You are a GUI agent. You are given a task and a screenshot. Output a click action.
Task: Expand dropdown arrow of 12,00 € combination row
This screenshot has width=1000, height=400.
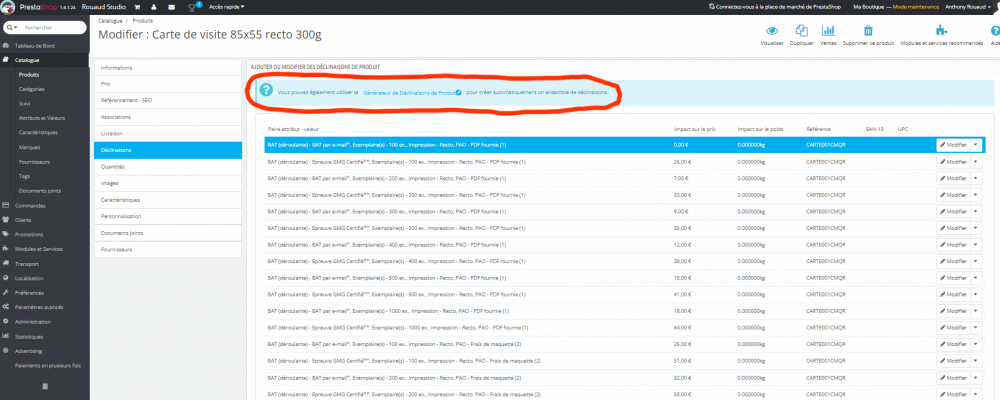[976, 244]
